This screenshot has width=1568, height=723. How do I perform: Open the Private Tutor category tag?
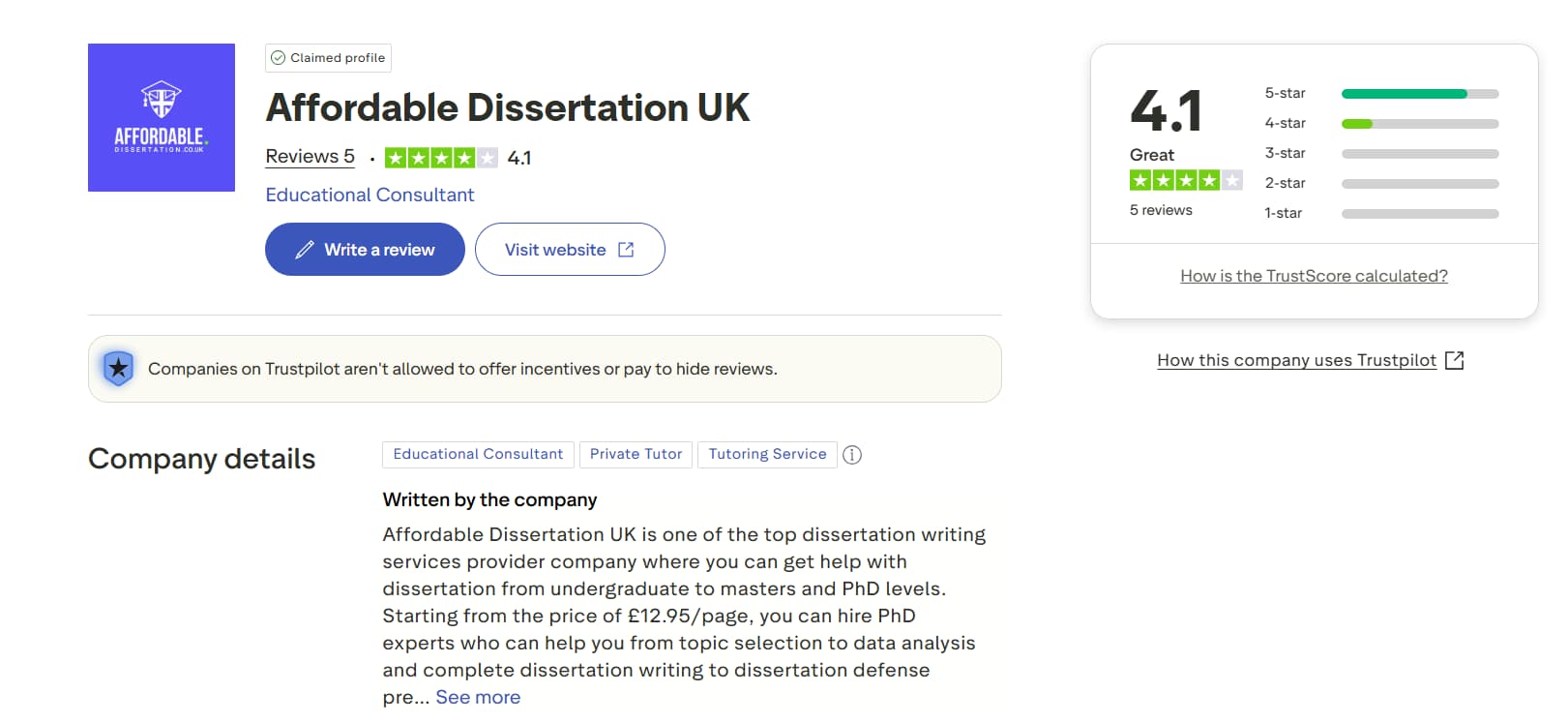tap(636, 455)
